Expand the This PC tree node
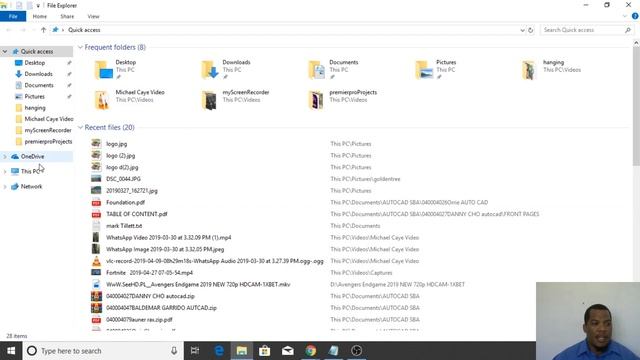Image resolution: width=640 pixels, height=360 pixels. click(5, 171)
